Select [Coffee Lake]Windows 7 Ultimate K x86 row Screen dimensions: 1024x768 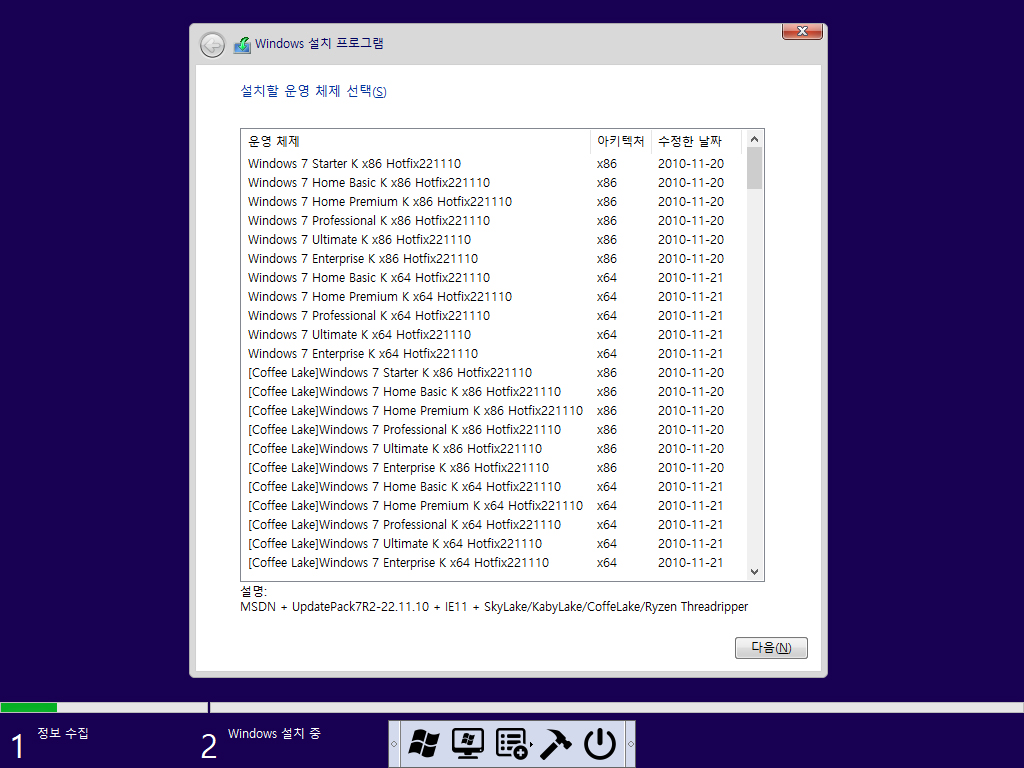[x=492, y=448]
